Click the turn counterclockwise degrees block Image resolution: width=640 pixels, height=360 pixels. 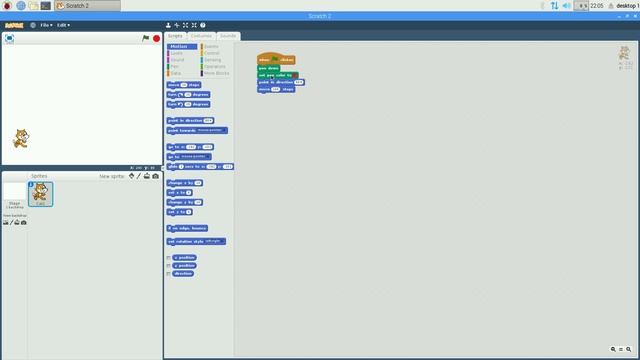coord(189,104)
